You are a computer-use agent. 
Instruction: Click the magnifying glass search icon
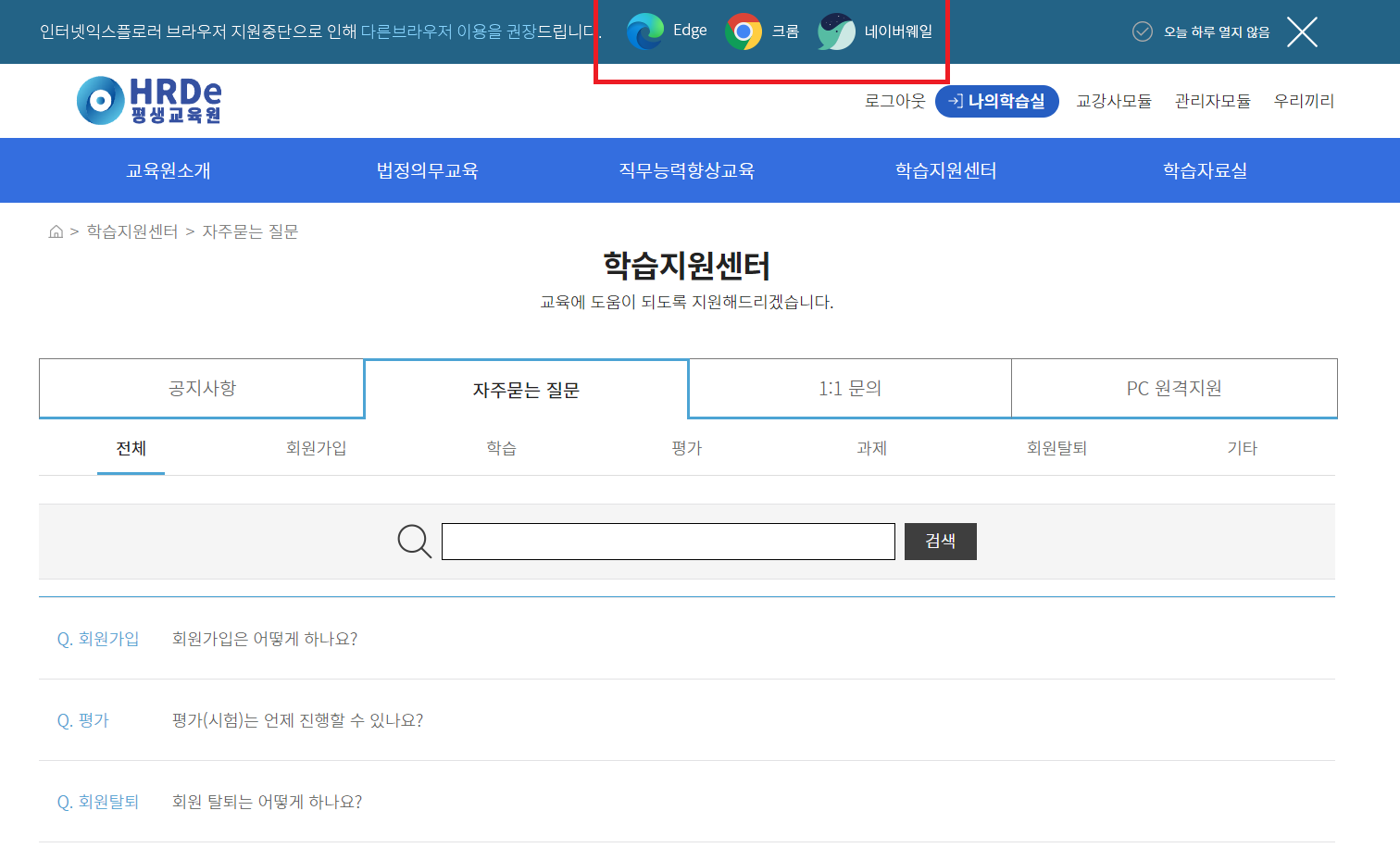[414, 541]
